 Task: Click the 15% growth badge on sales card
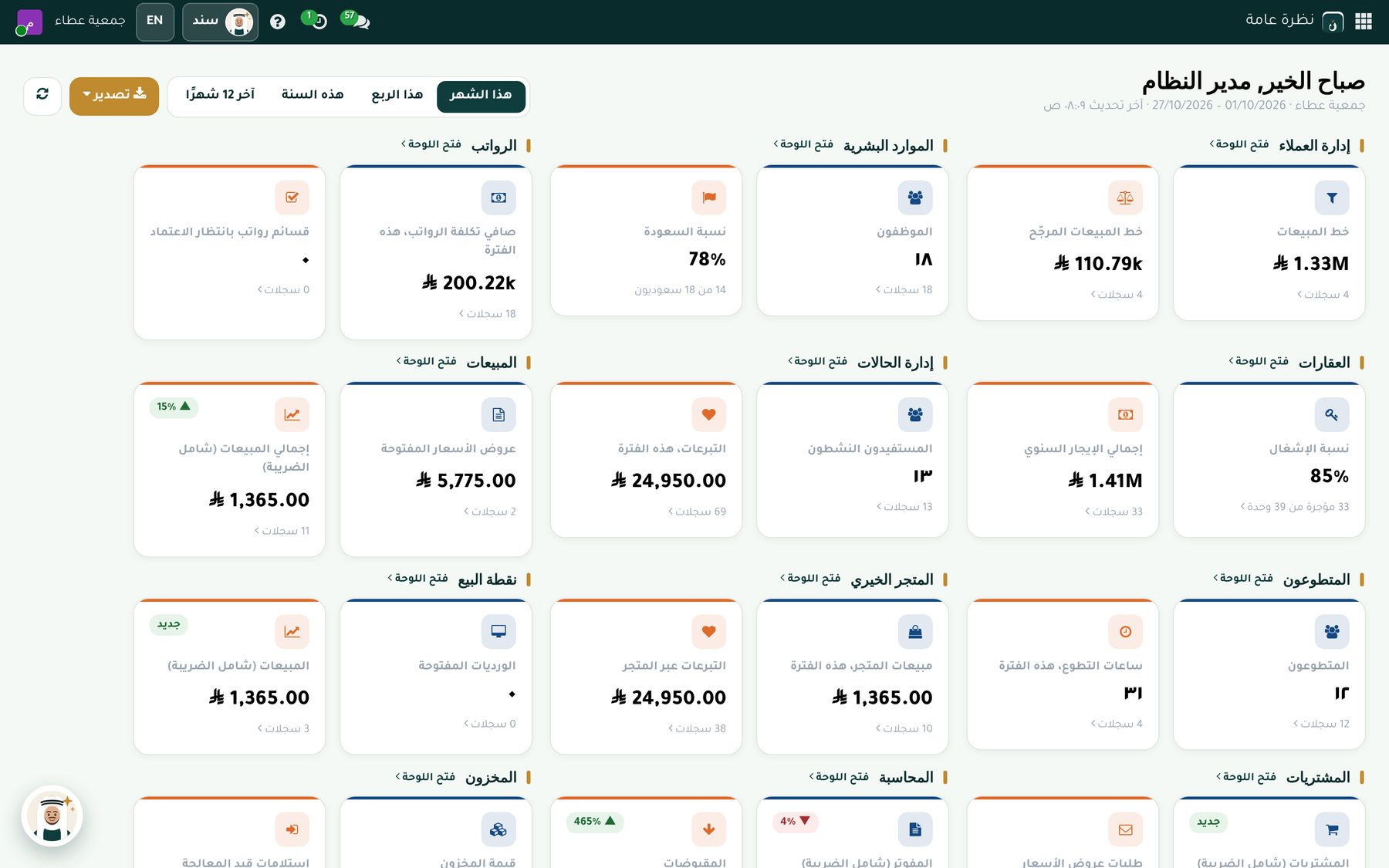[174, 407]
